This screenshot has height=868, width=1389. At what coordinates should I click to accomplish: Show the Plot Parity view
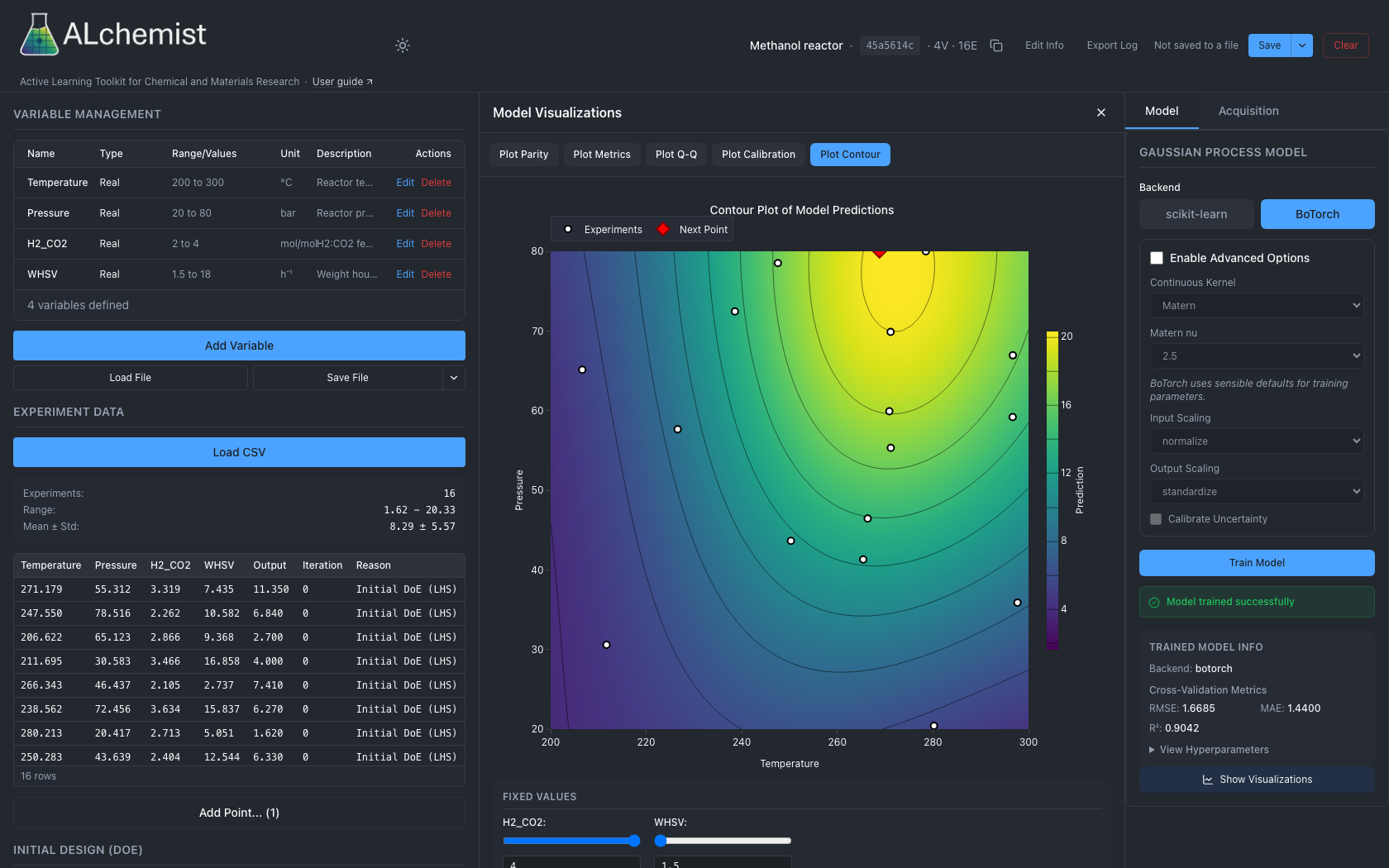(x=524, y=155)
